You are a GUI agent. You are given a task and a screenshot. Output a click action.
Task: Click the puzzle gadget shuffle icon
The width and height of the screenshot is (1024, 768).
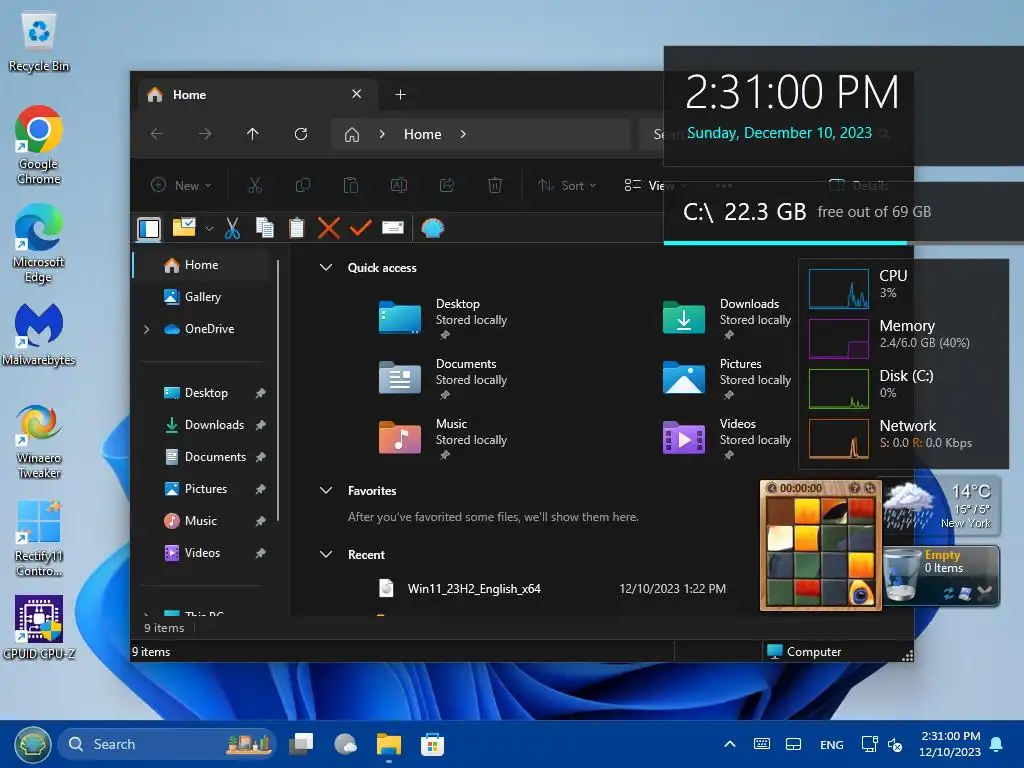[x=869, y=488]
